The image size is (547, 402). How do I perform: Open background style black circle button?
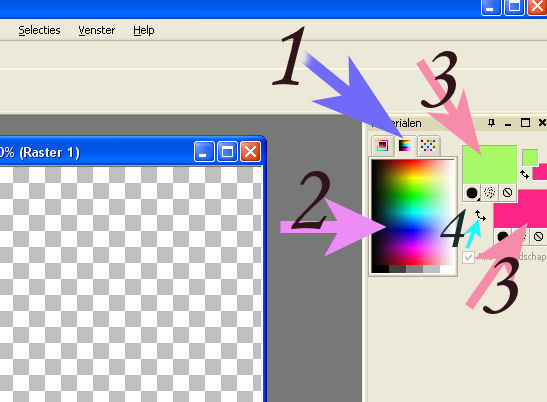502,237
